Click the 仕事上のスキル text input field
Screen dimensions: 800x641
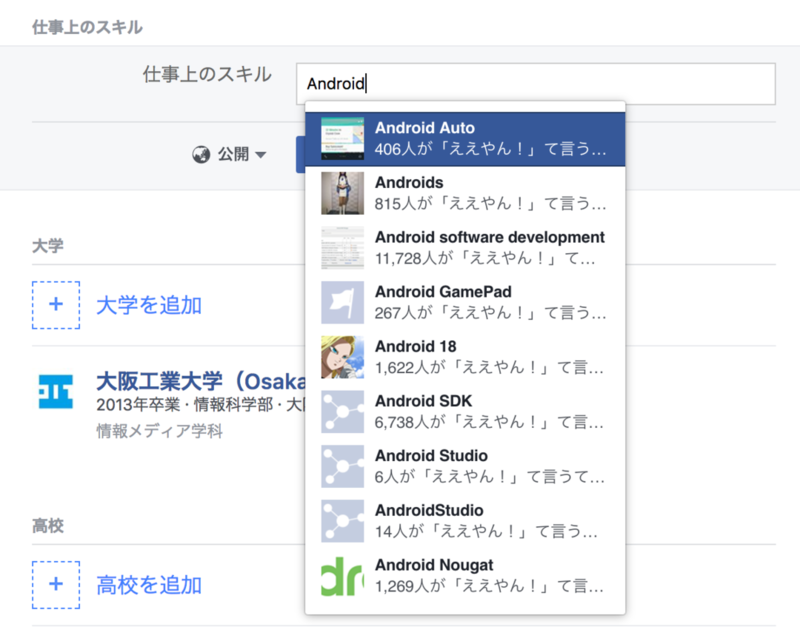point(536,84)
